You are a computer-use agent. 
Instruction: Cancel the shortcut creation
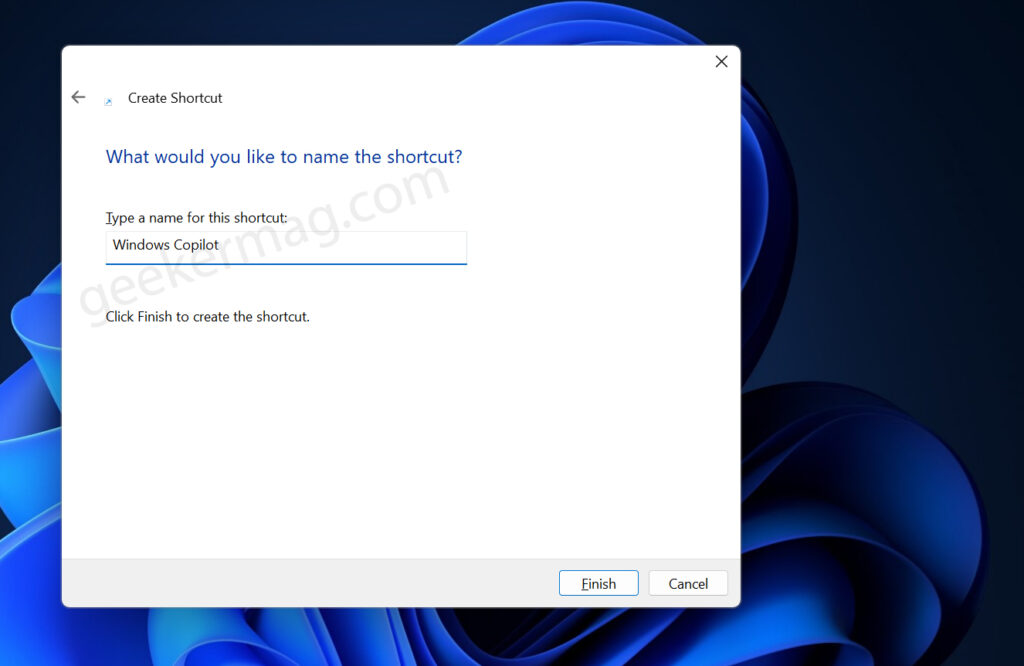coord(688,583)
